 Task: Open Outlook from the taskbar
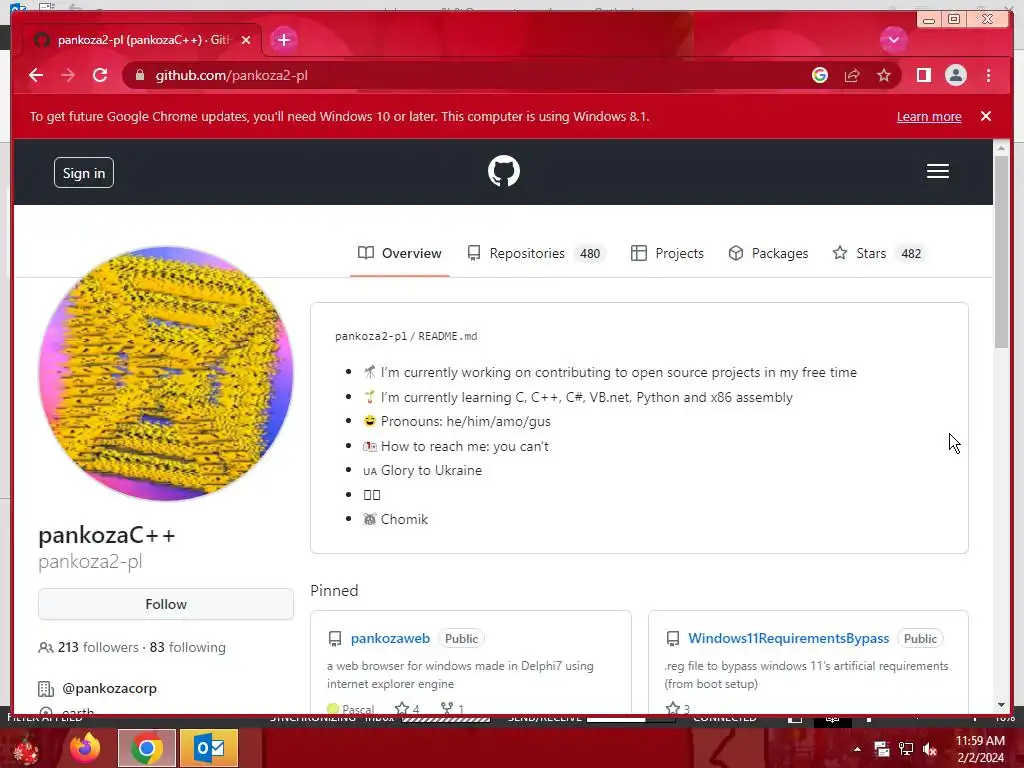pyautogui.click(x=209, y=748)
